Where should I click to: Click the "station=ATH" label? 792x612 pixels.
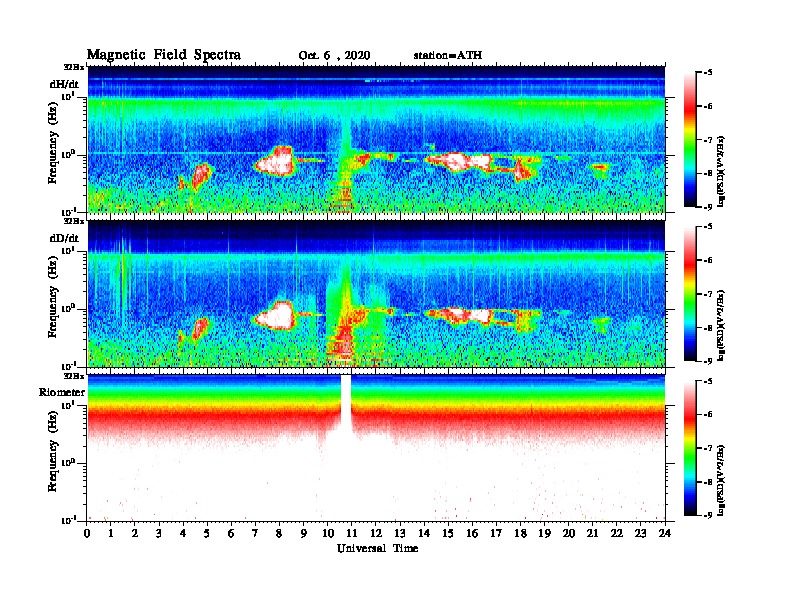[448, 55]
